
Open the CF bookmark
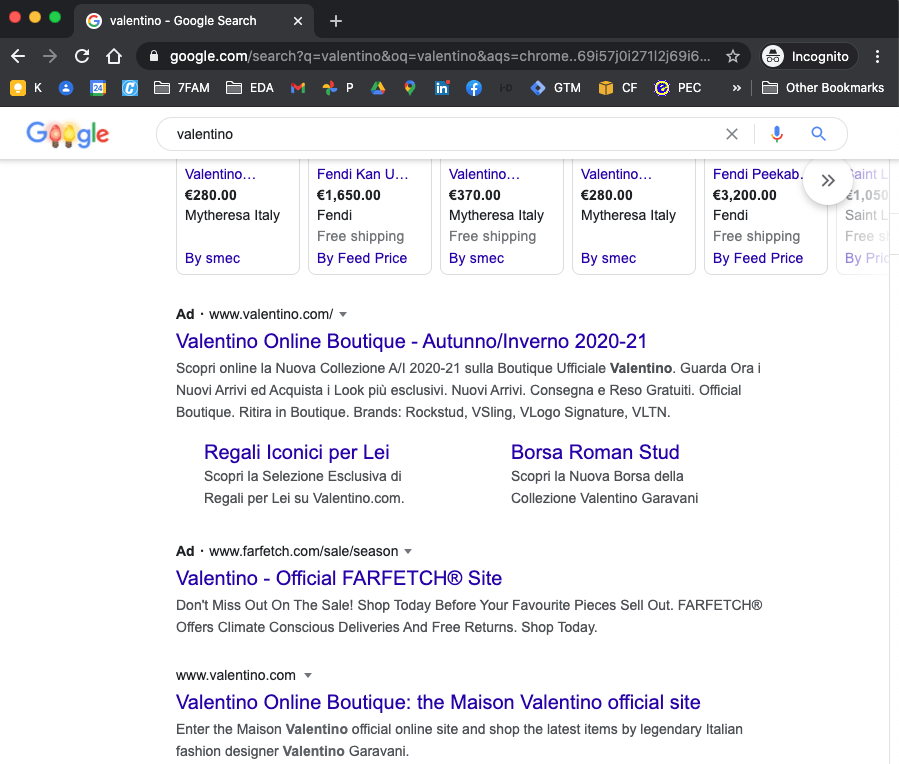617,88
